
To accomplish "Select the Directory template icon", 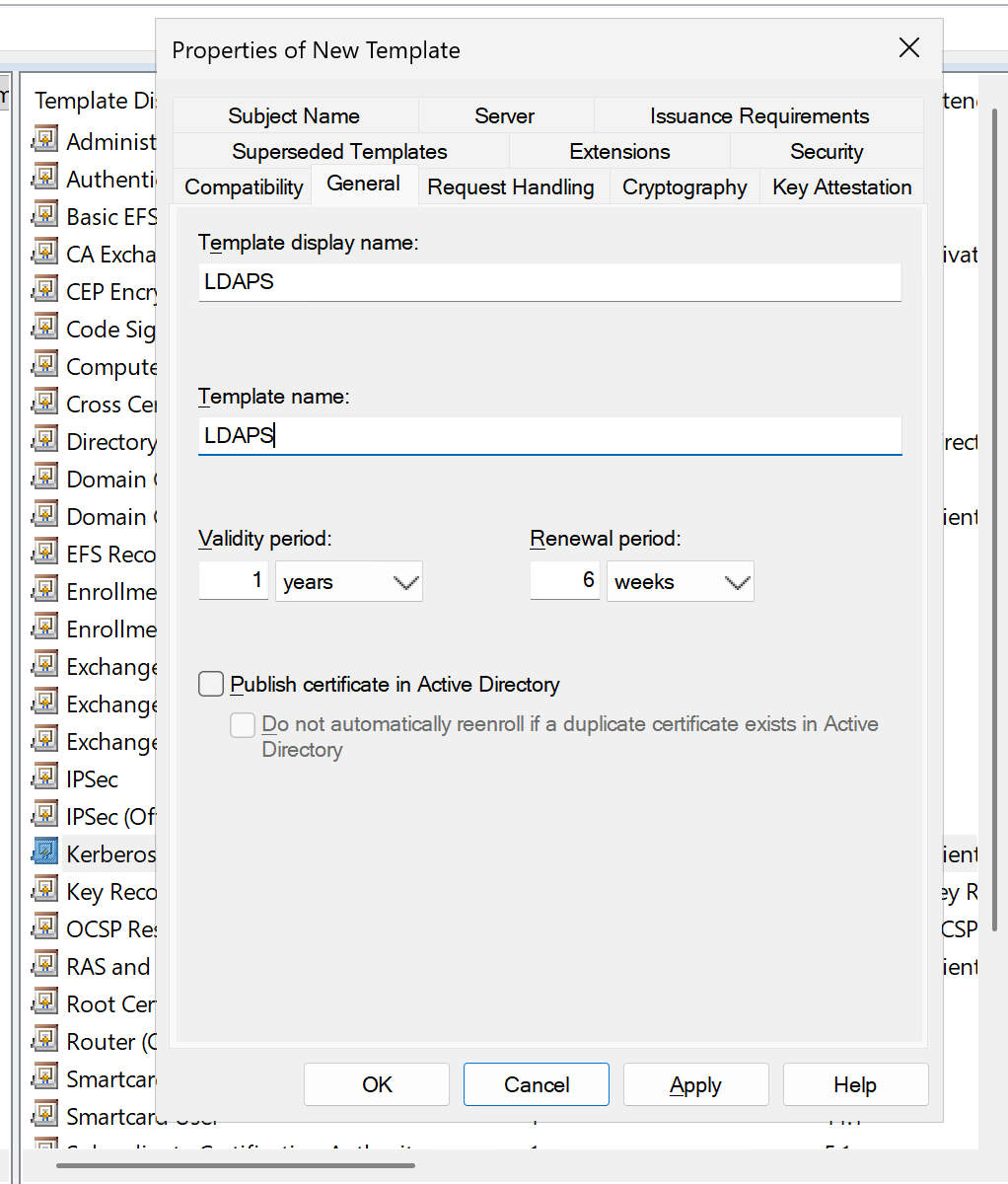I will (x=45, y=440).
